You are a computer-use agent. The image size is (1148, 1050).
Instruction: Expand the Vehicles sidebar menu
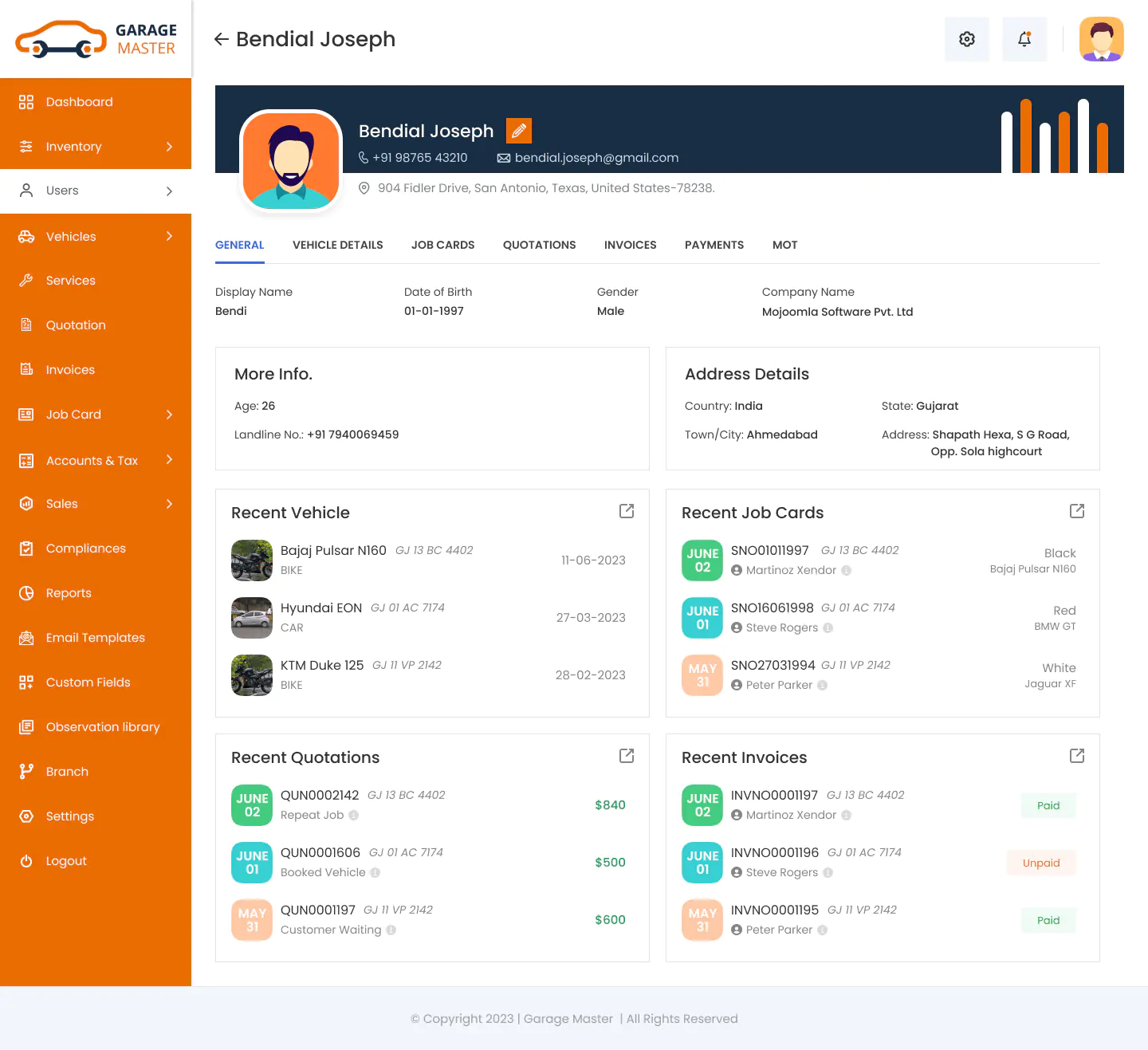[x=168, y=236]
